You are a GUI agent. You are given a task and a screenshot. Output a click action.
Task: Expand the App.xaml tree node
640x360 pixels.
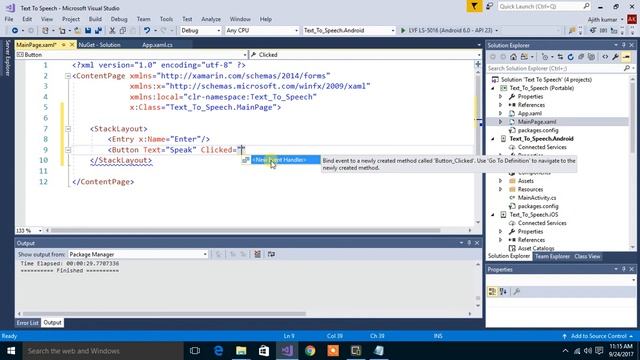[x=500, y=113]
